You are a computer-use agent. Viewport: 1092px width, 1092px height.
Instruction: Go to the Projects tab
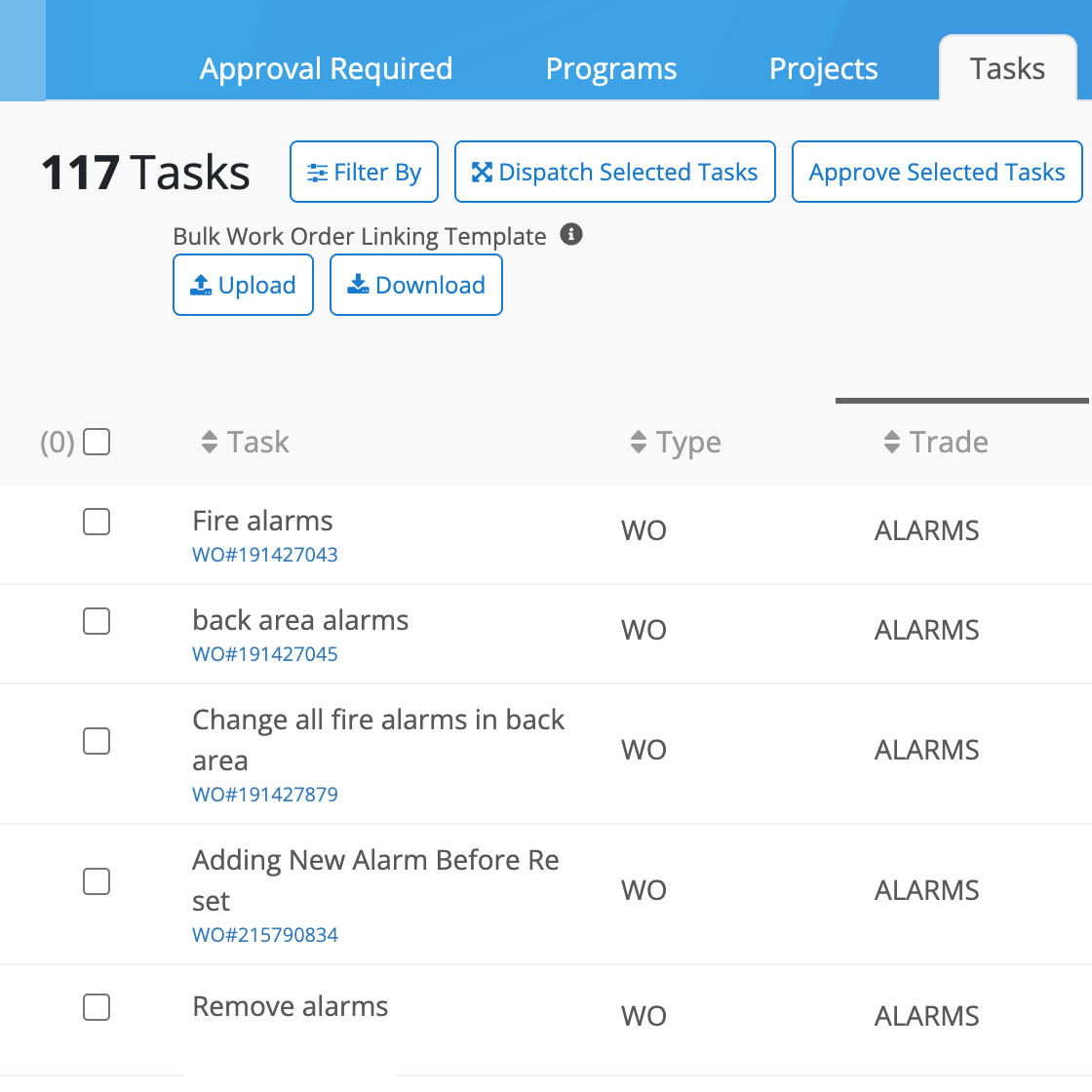click(824, 69)
